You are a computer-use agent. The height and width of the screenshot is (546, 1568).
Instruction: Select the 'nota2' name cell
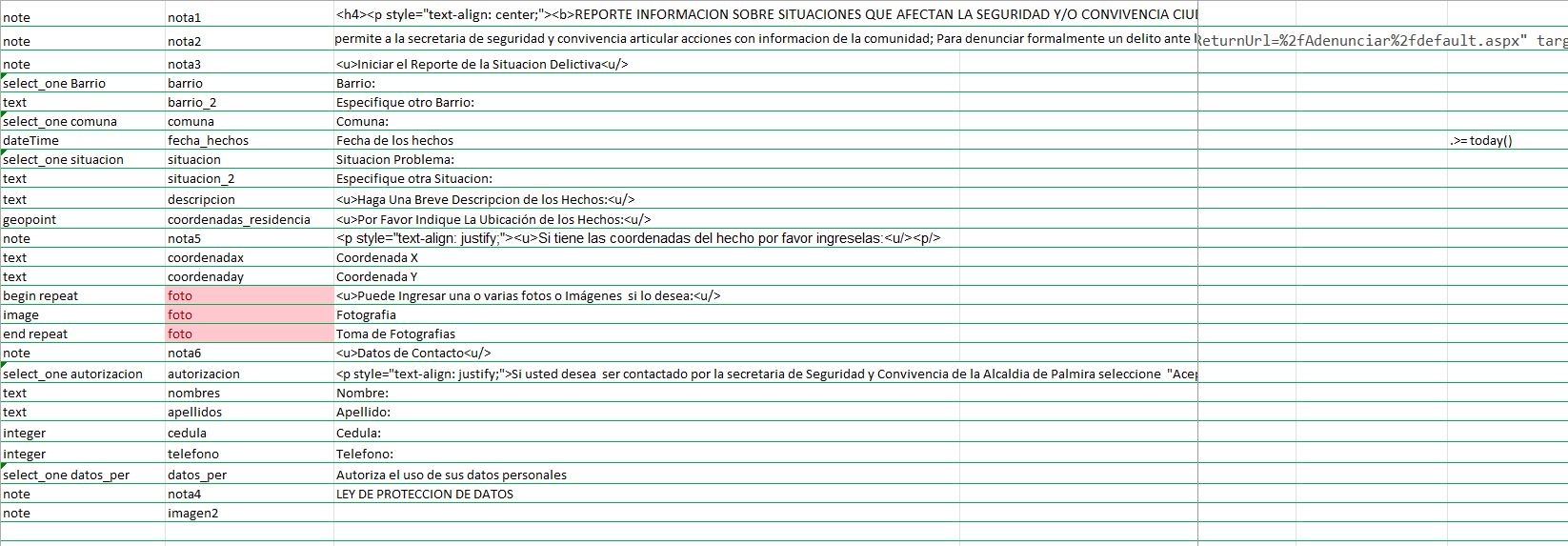250,41
